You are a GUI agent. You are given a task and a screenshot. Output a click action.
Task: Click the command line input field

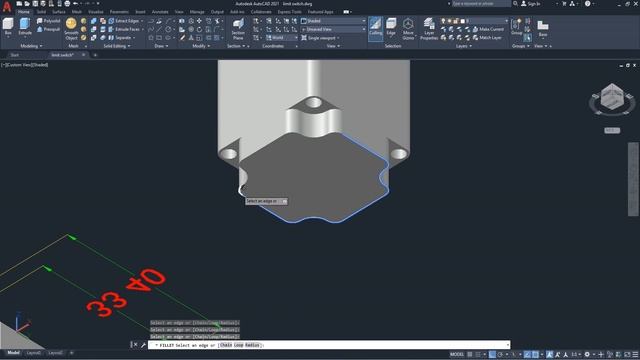tap(329, 345)
